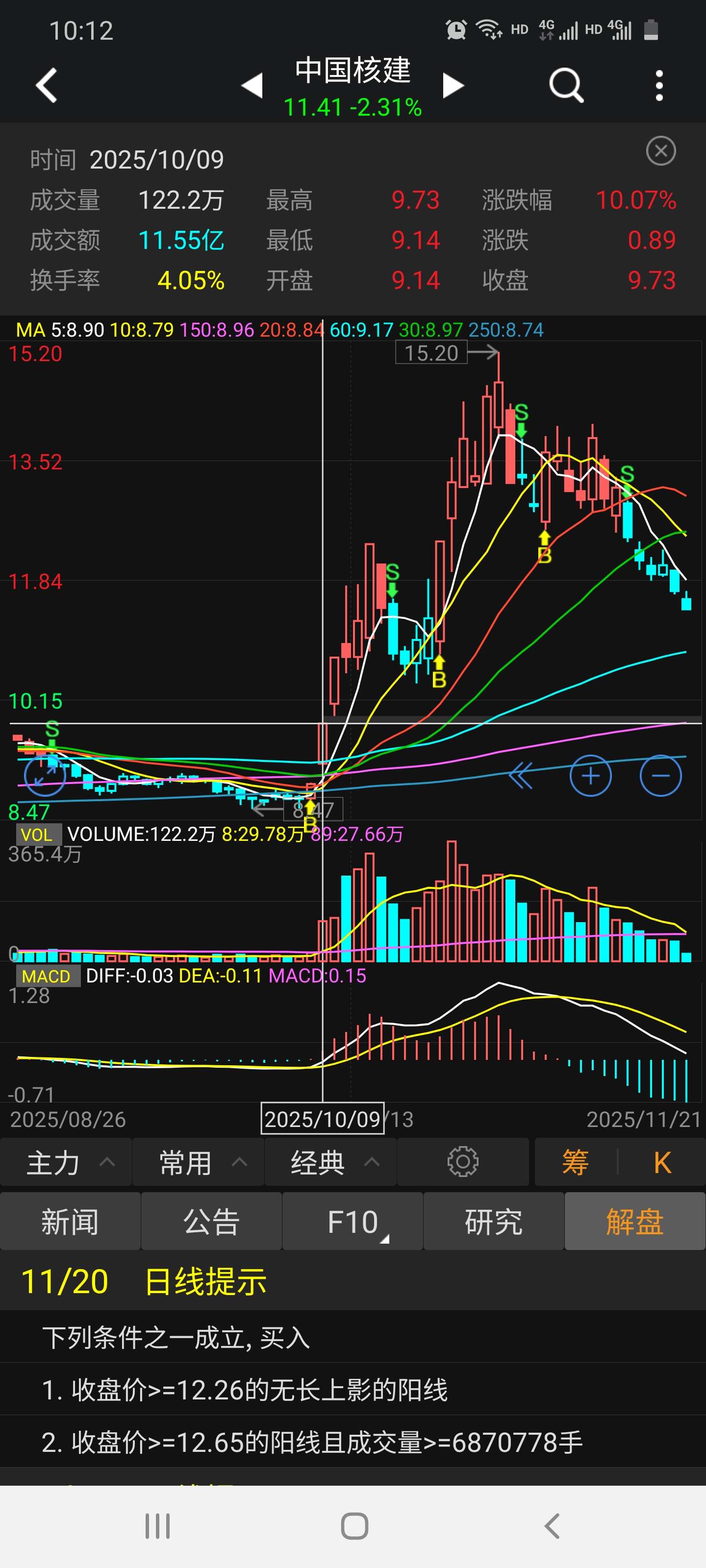
Task: Tap the MA moving average label
Action: (x=30, y=330)
